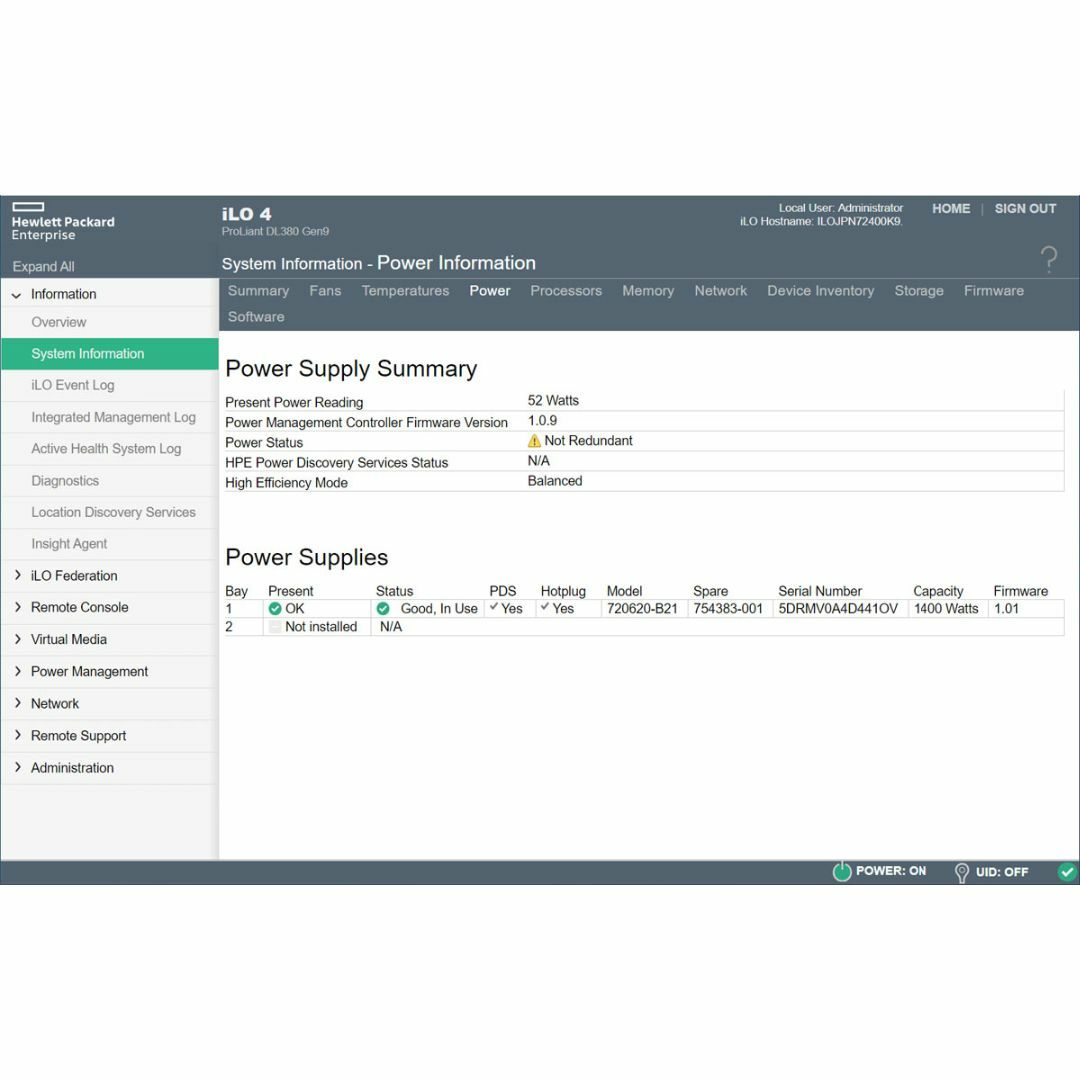Open the Processors tab
1080x1080 pixels.
tap(566, 291)
